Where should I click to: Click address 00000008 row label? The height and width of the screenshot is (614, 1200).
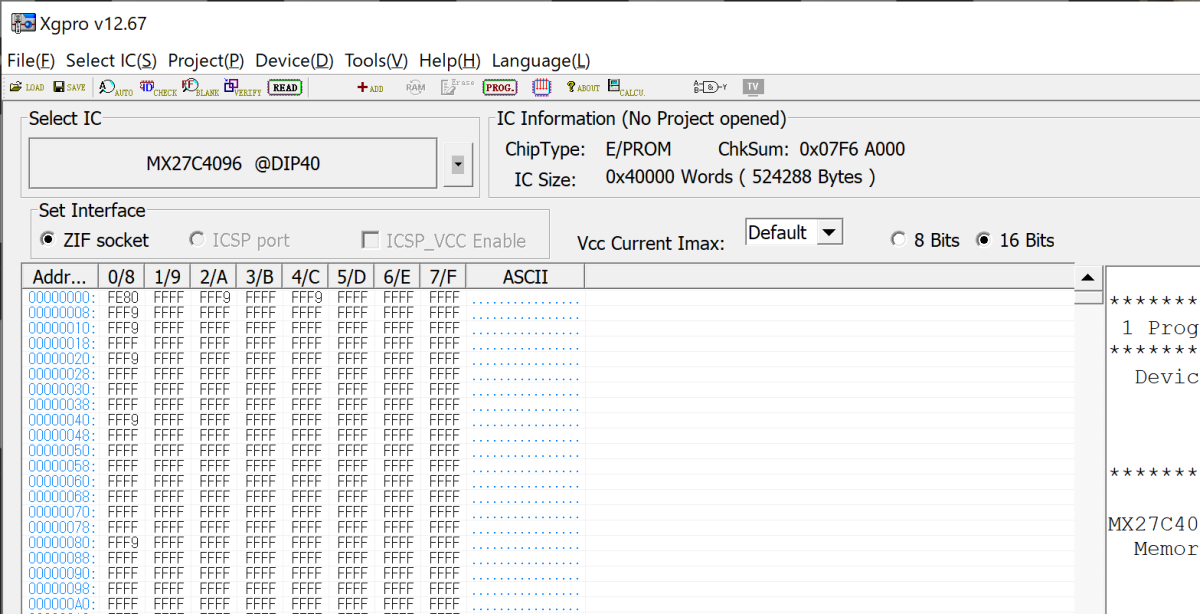click(62, 313)
